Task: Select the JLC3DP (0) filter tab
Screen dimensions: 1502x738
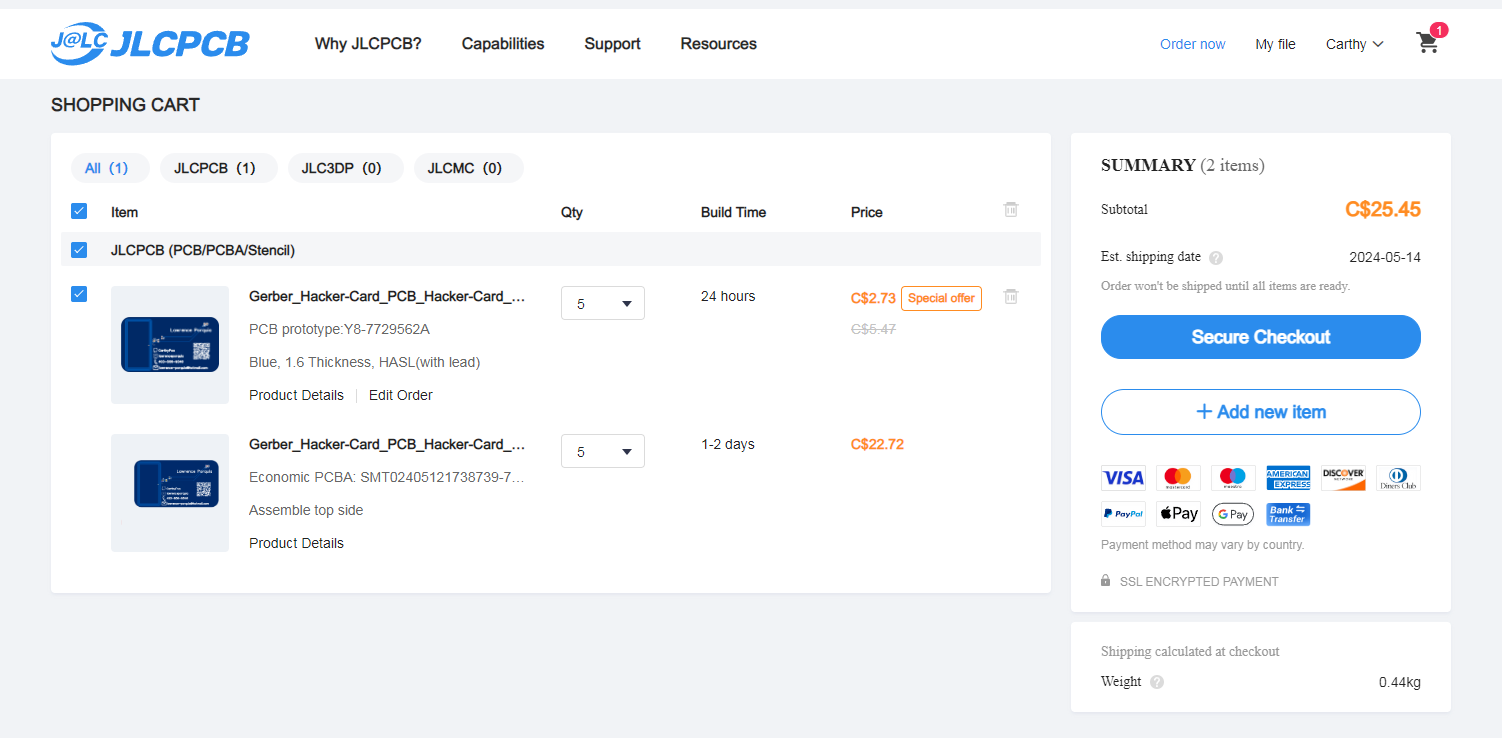Action: tap(345, 168)
